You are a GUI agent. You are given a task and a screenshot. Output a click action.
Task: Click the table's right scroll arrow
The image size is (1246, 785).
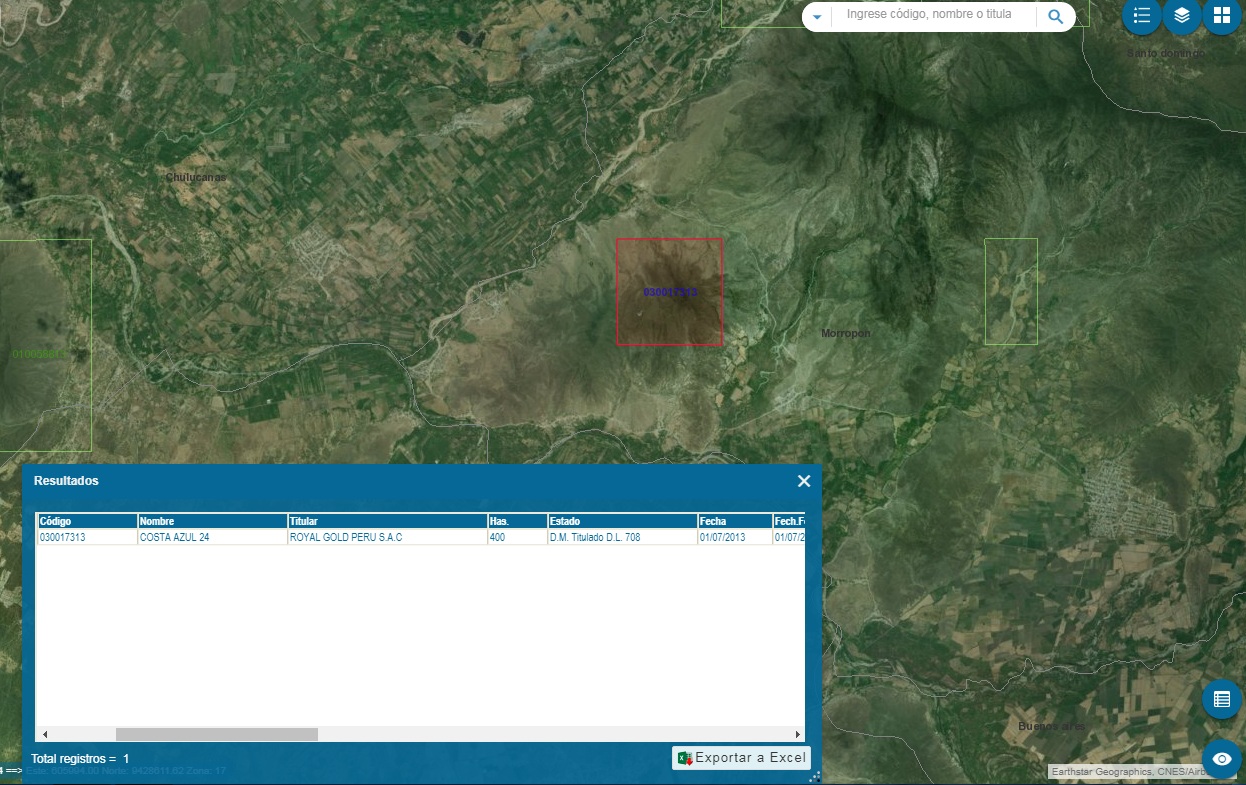797,734
